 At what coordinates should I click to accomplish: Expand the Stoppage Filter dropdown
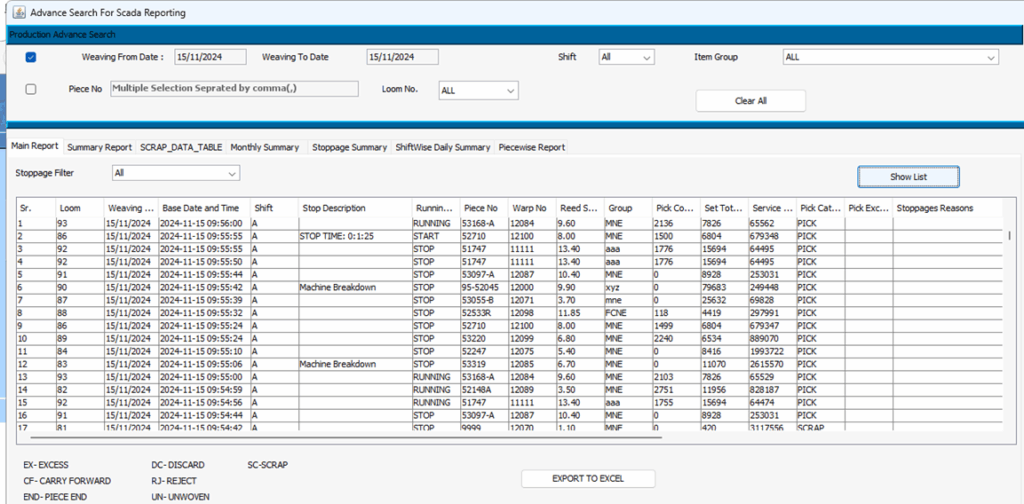pos(175,173)
